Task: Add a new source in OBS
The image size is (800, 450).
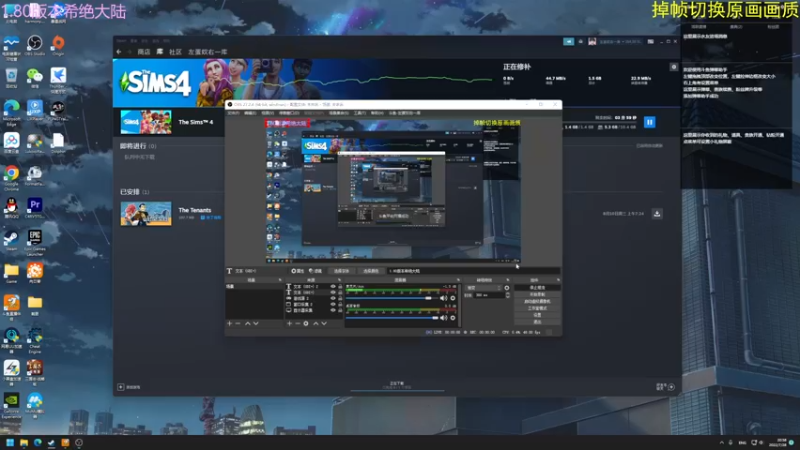Action: [289, 323]
